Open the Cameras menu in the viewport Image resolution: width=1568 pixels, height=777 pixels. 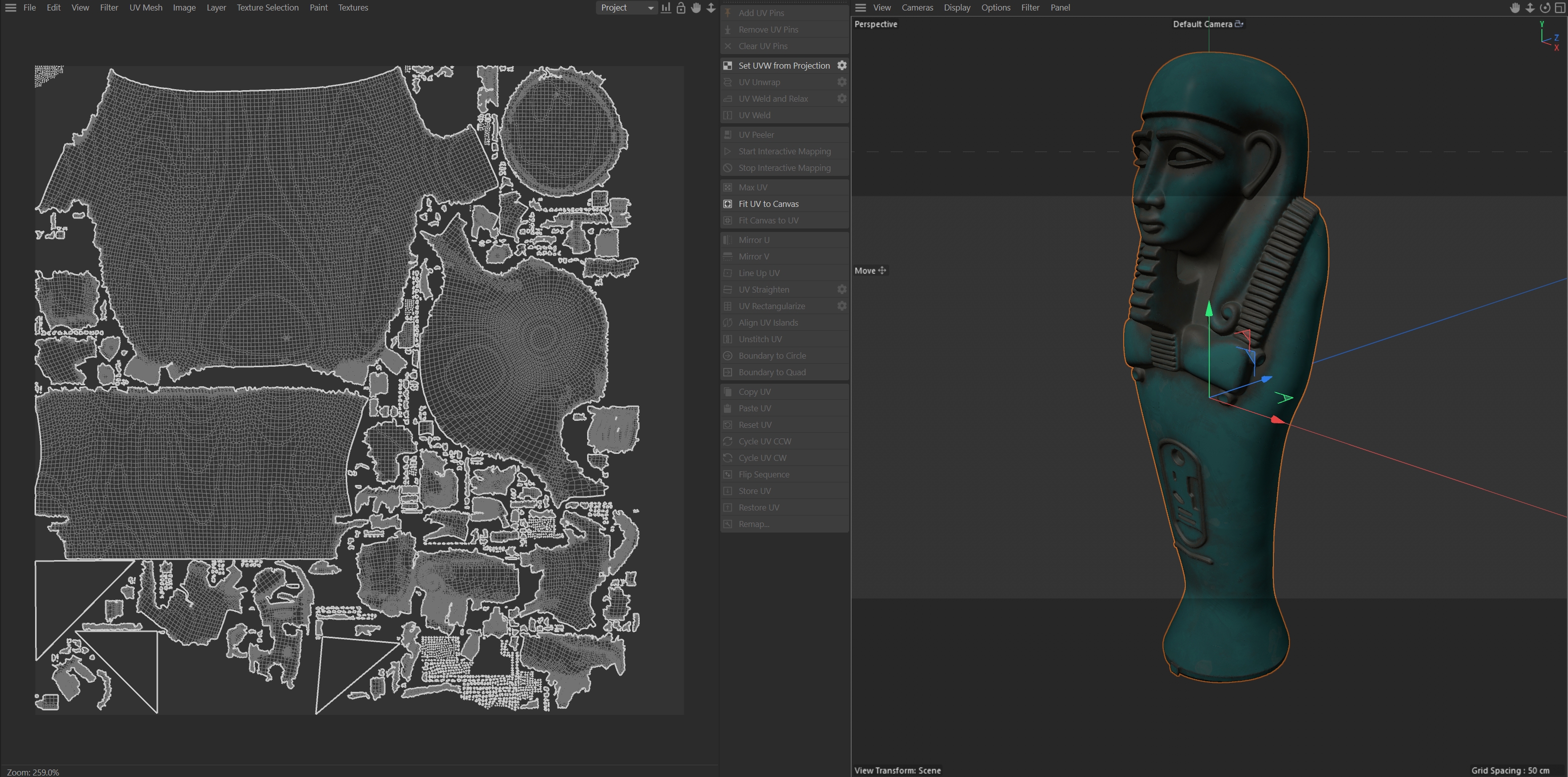917,8
